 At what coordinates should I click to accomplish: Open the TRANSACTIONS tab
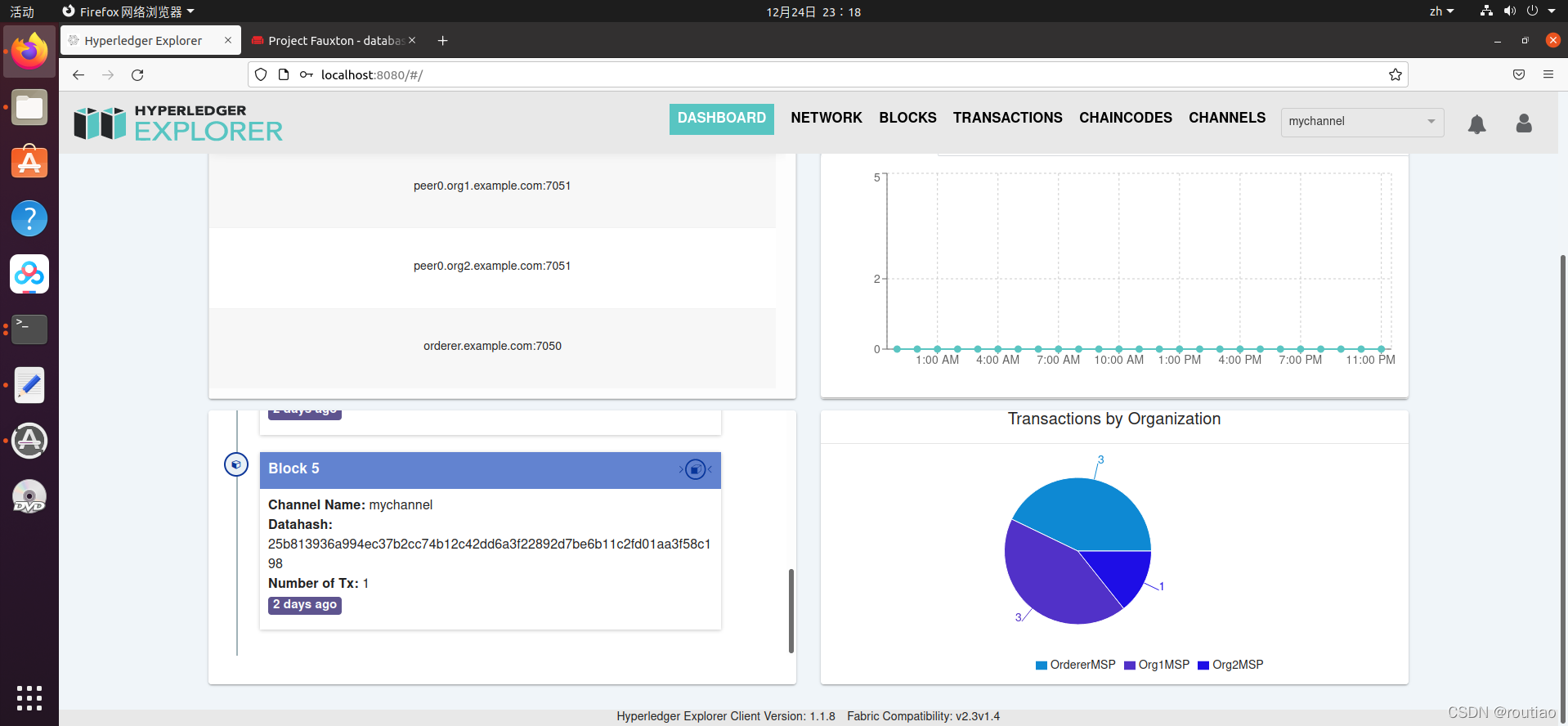click(x=1007, y=119)
